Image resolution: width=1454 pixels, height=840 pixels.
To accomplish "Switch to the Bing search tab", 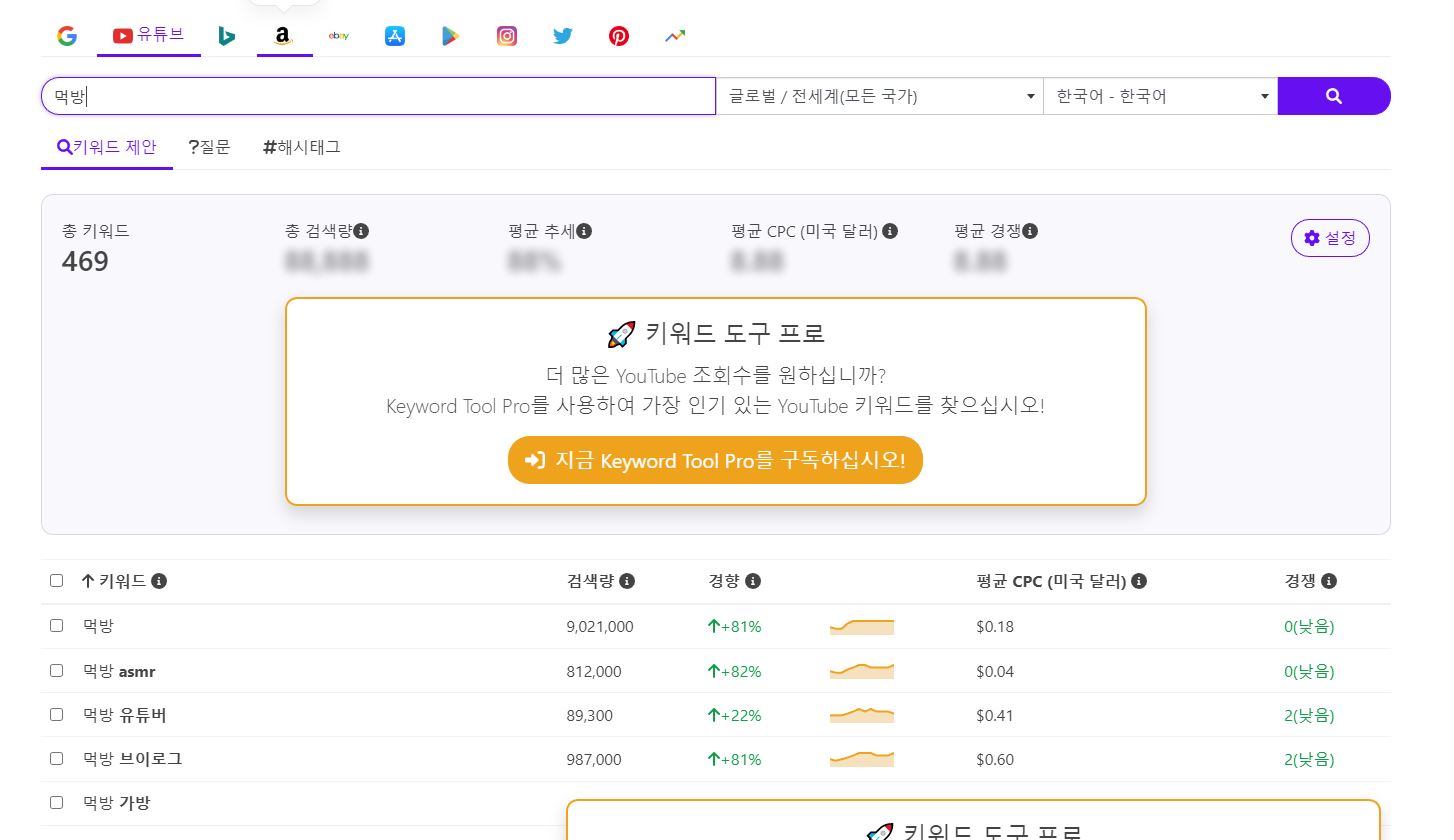I will pyautogui.click(x=227, y=37).
